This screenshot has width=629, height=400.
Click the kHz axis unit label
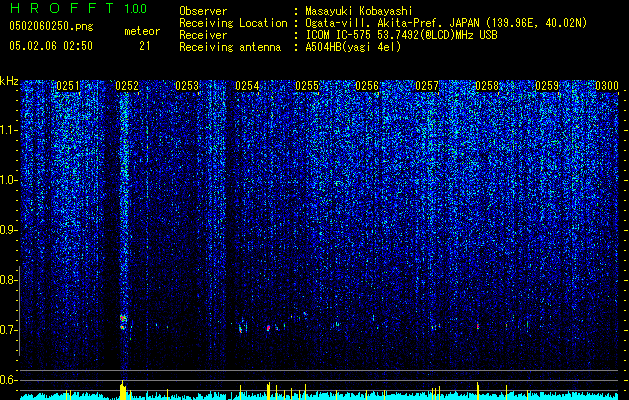(x=9, y=81)
